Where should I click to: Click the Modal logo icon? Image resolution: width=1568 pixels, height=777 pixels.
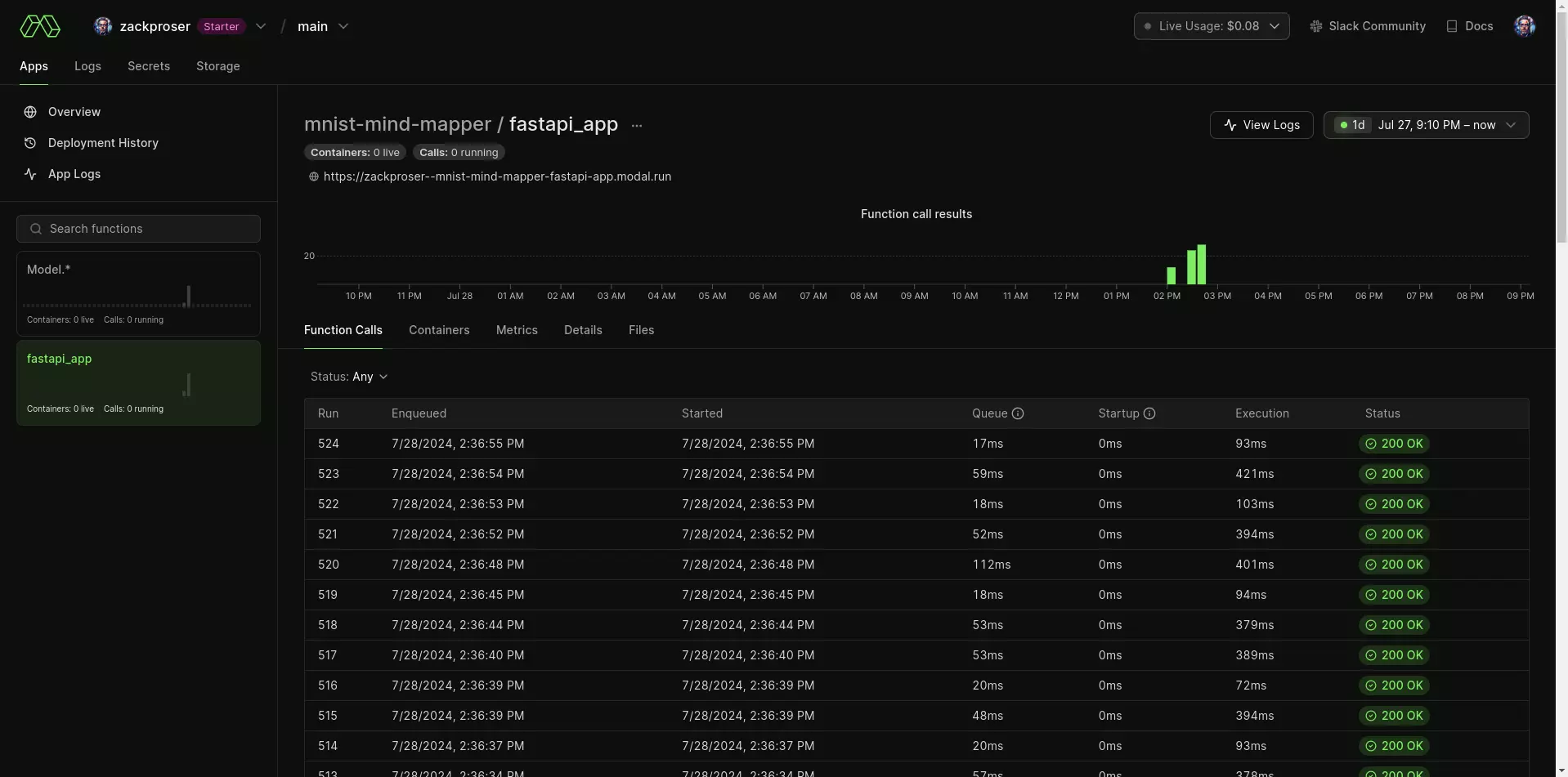coord(38,25)
